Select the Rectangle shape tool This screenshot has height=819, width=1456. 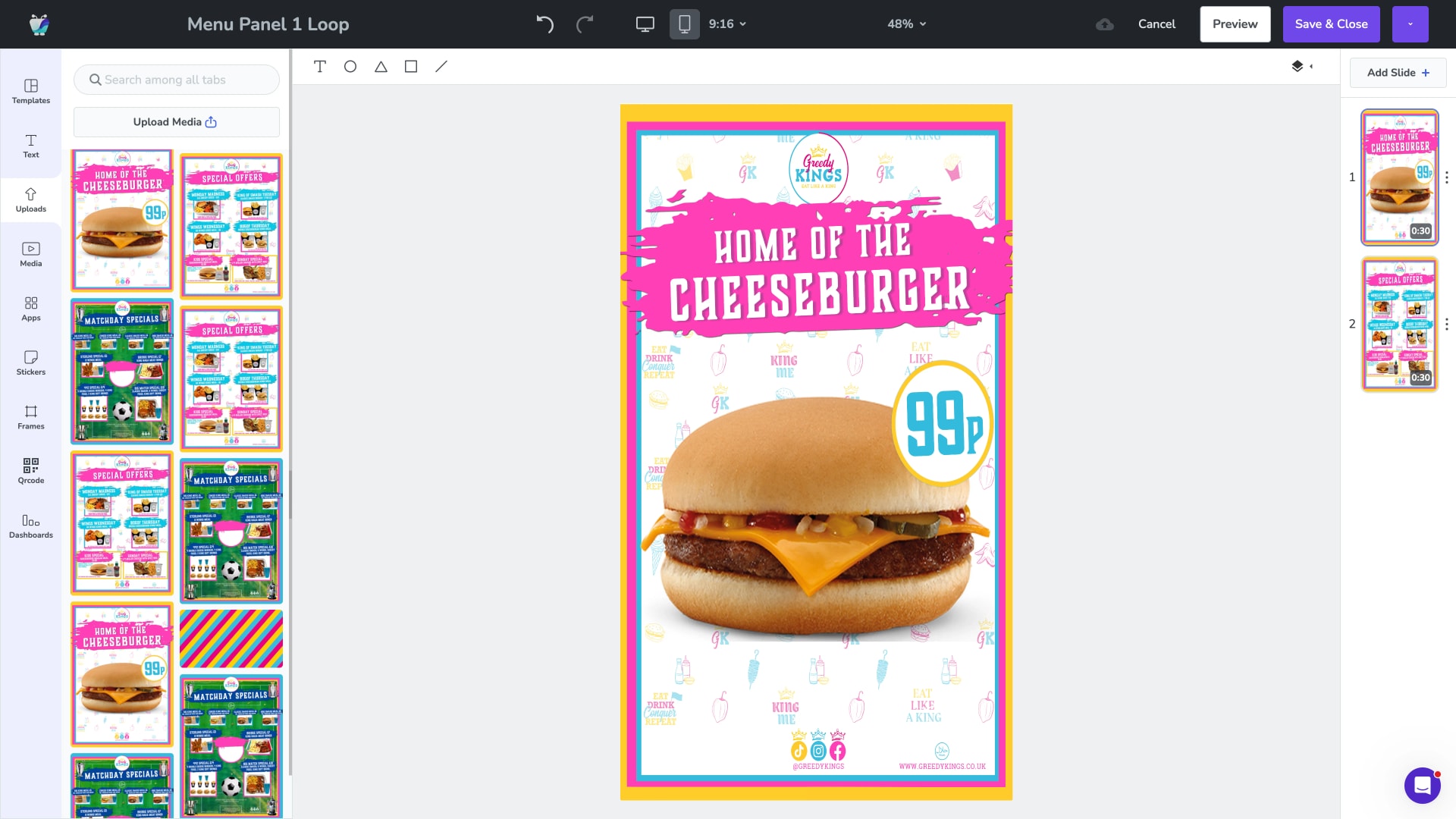point(411,67)
